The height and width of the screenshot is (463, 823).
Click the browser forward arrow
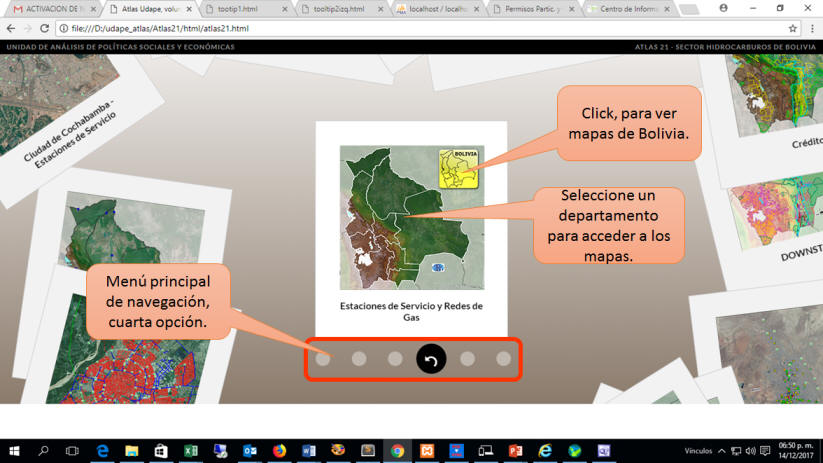(28, 28)
